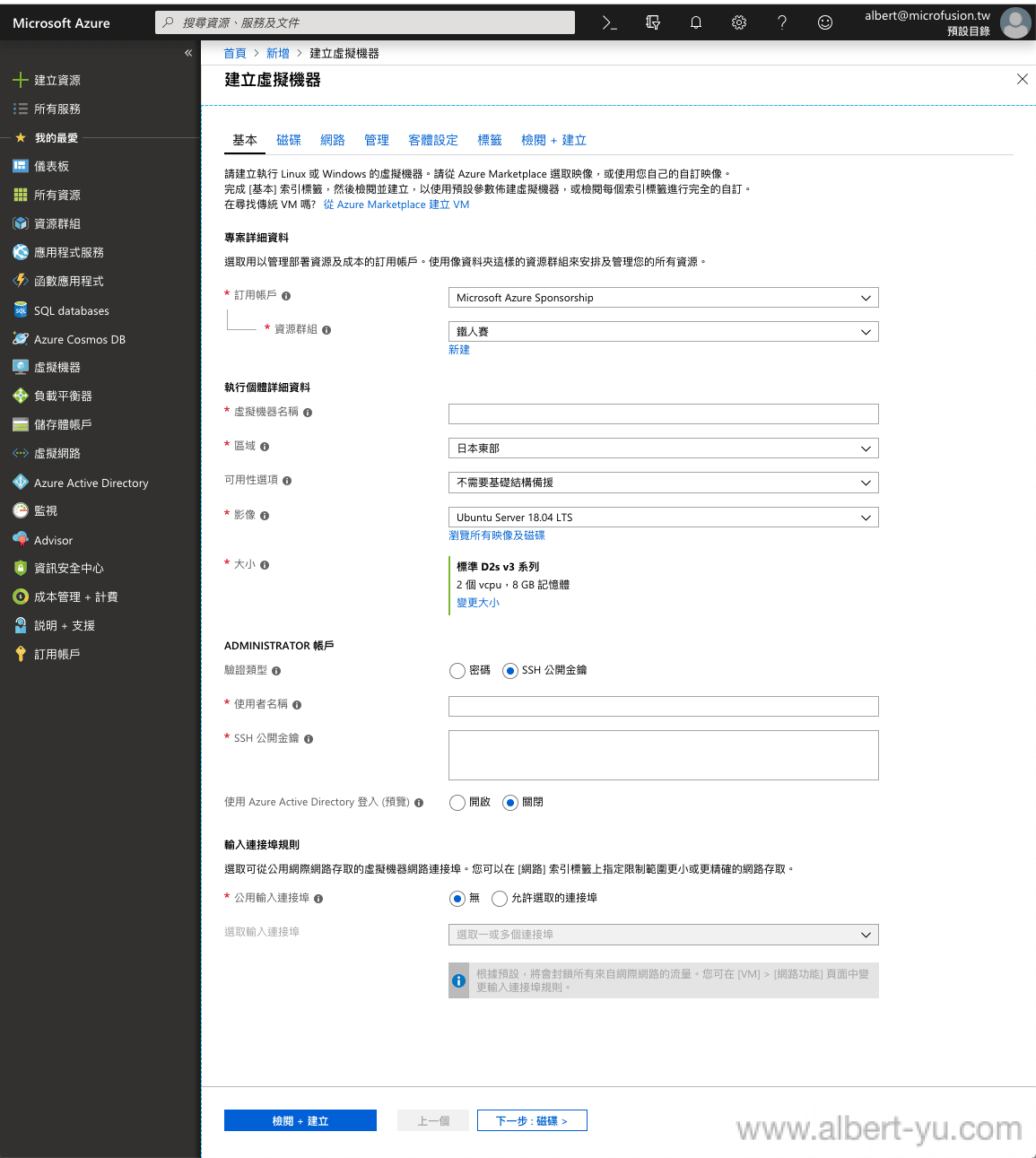Click the 所有服務 list icon

[21, 109]
